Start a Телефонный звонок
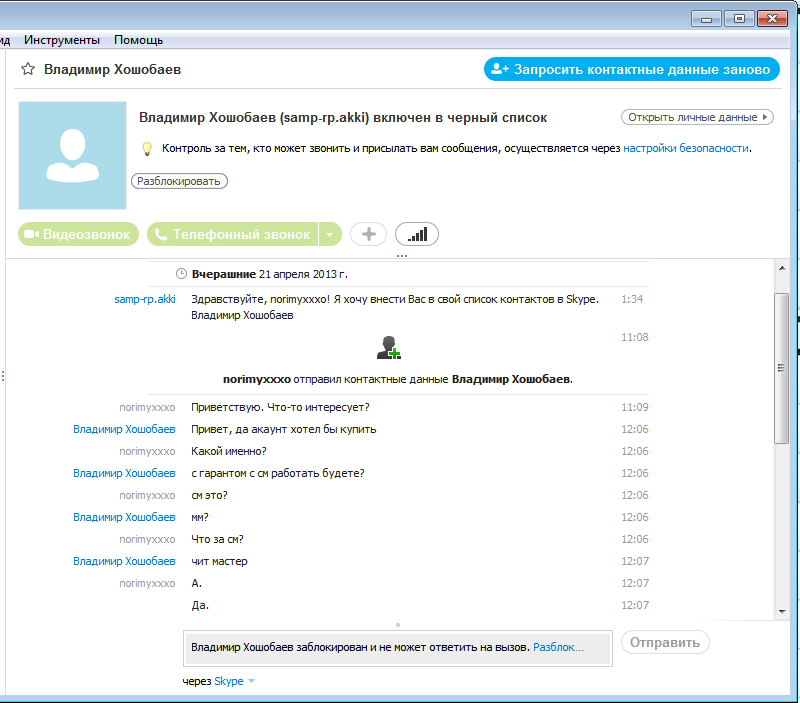Viewport: 800px width, 703px height. click(x=233, y=234)
